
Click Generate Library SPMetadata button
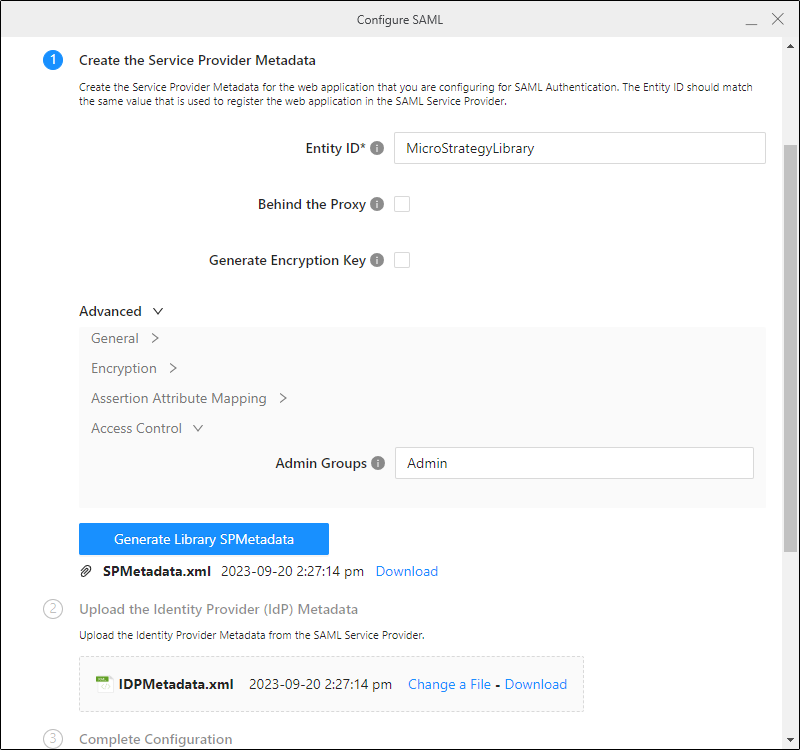click(x=204, y=539)
